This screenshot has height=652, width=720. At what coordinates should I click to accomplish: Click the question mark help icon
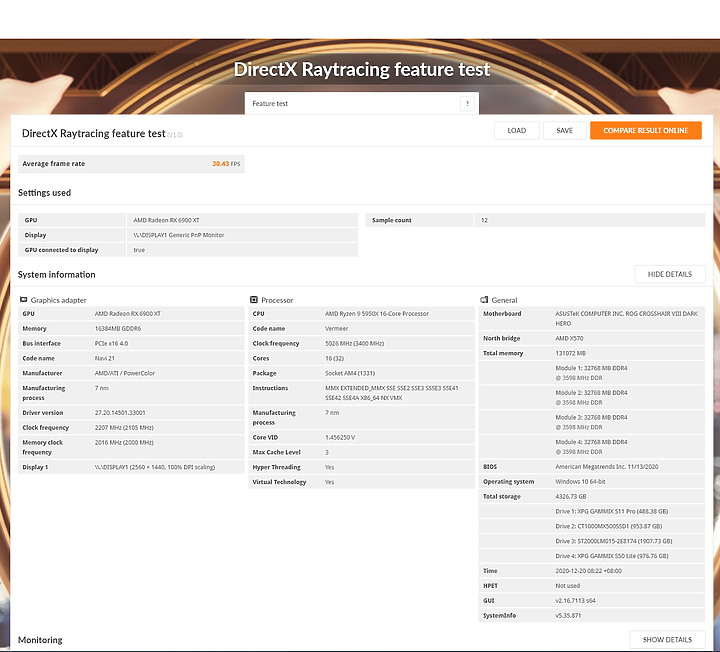click(x=467, y=103)
